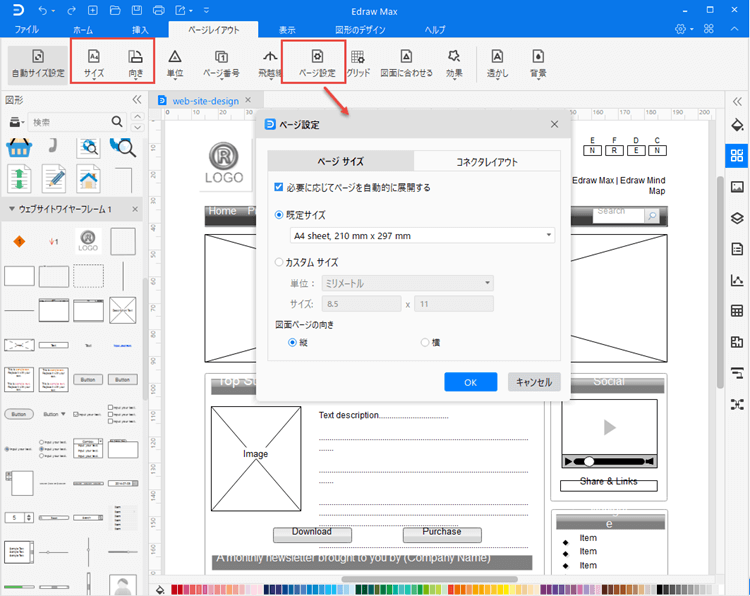Image resolution: width=750 pixels, height=596 pixels.
Task: Click the キャンセル button
Action: tap(534, 382)
